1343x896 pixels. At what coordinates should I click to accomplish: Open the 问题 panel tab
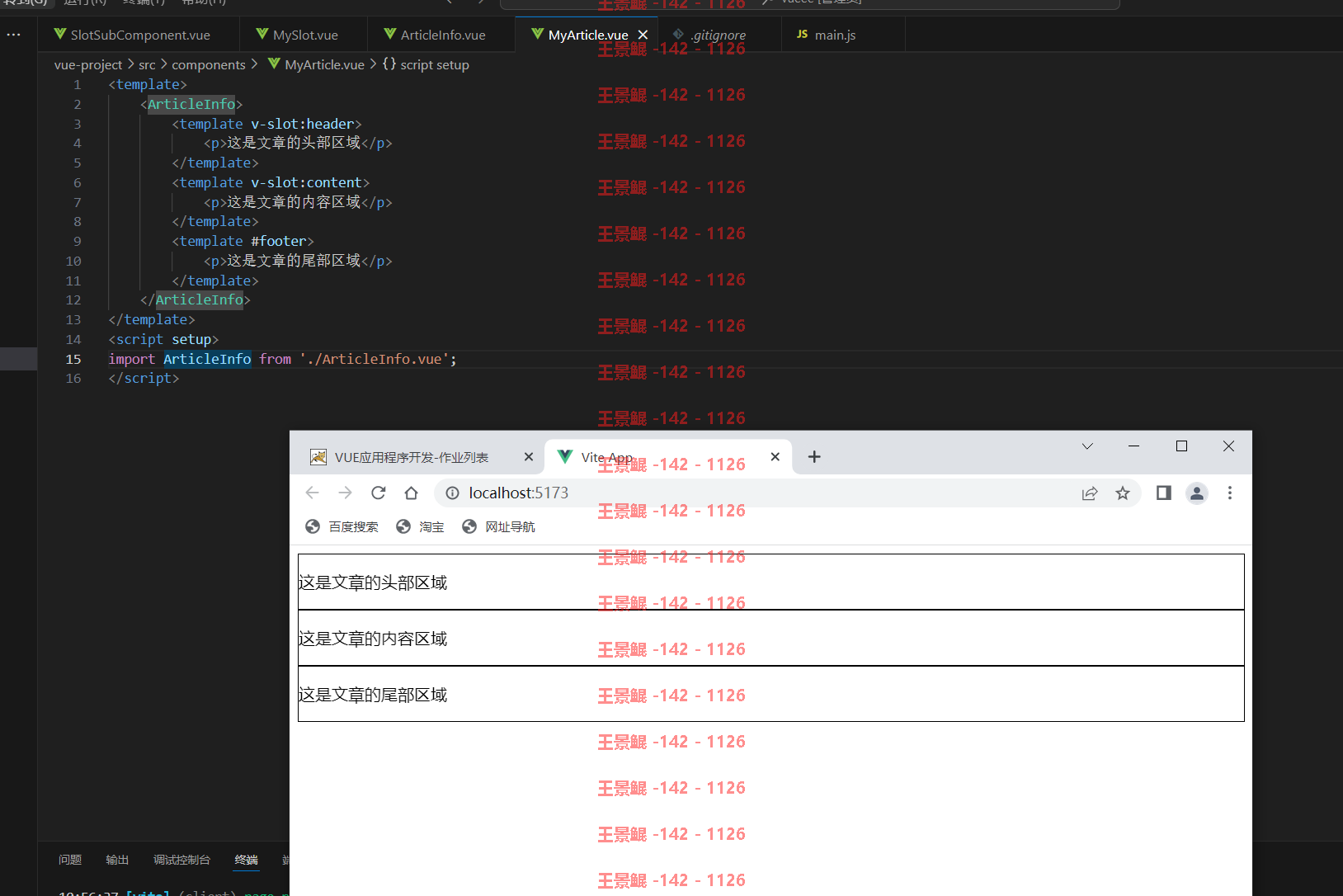70,860
